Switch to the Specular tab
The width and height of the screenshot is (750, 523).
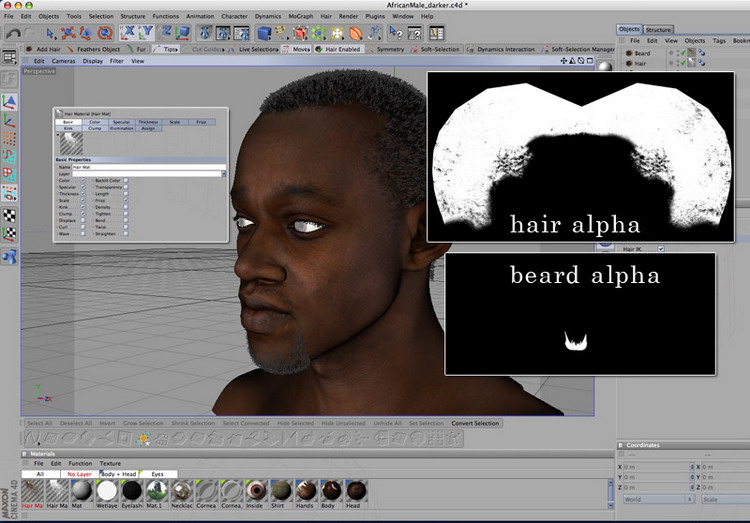click(x=121, y=122)
